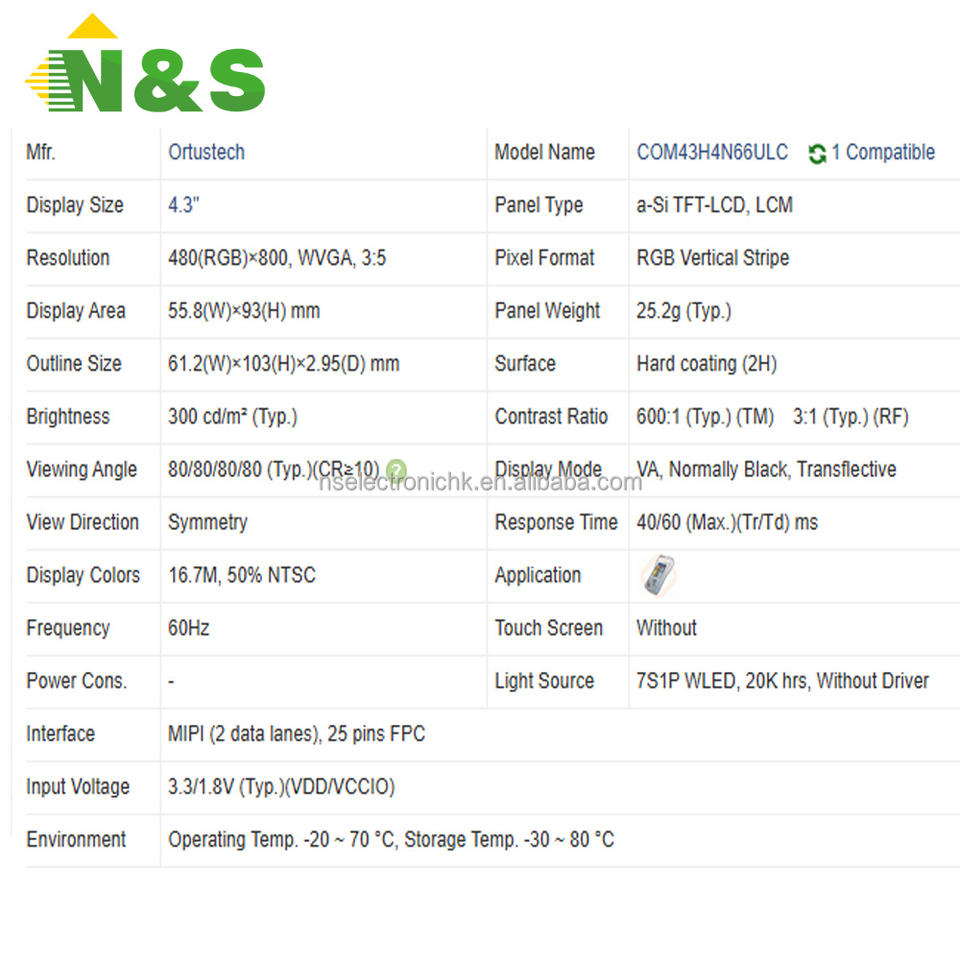
Task: Click the N&S company logo
Action: (x=145, y=63)
